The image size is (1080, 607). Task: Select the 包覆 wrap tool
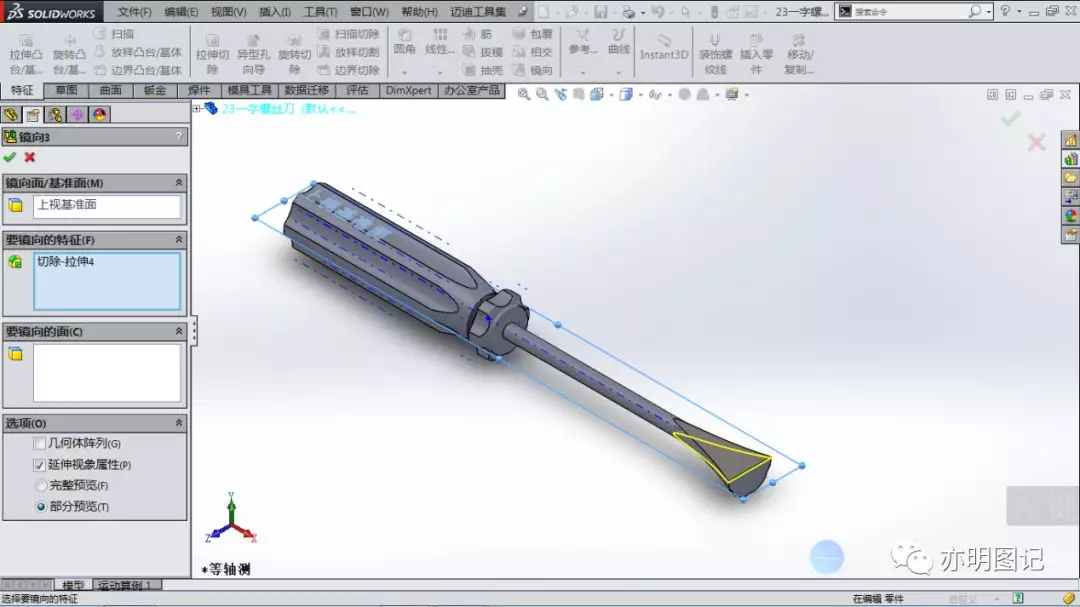coord(532,34)
